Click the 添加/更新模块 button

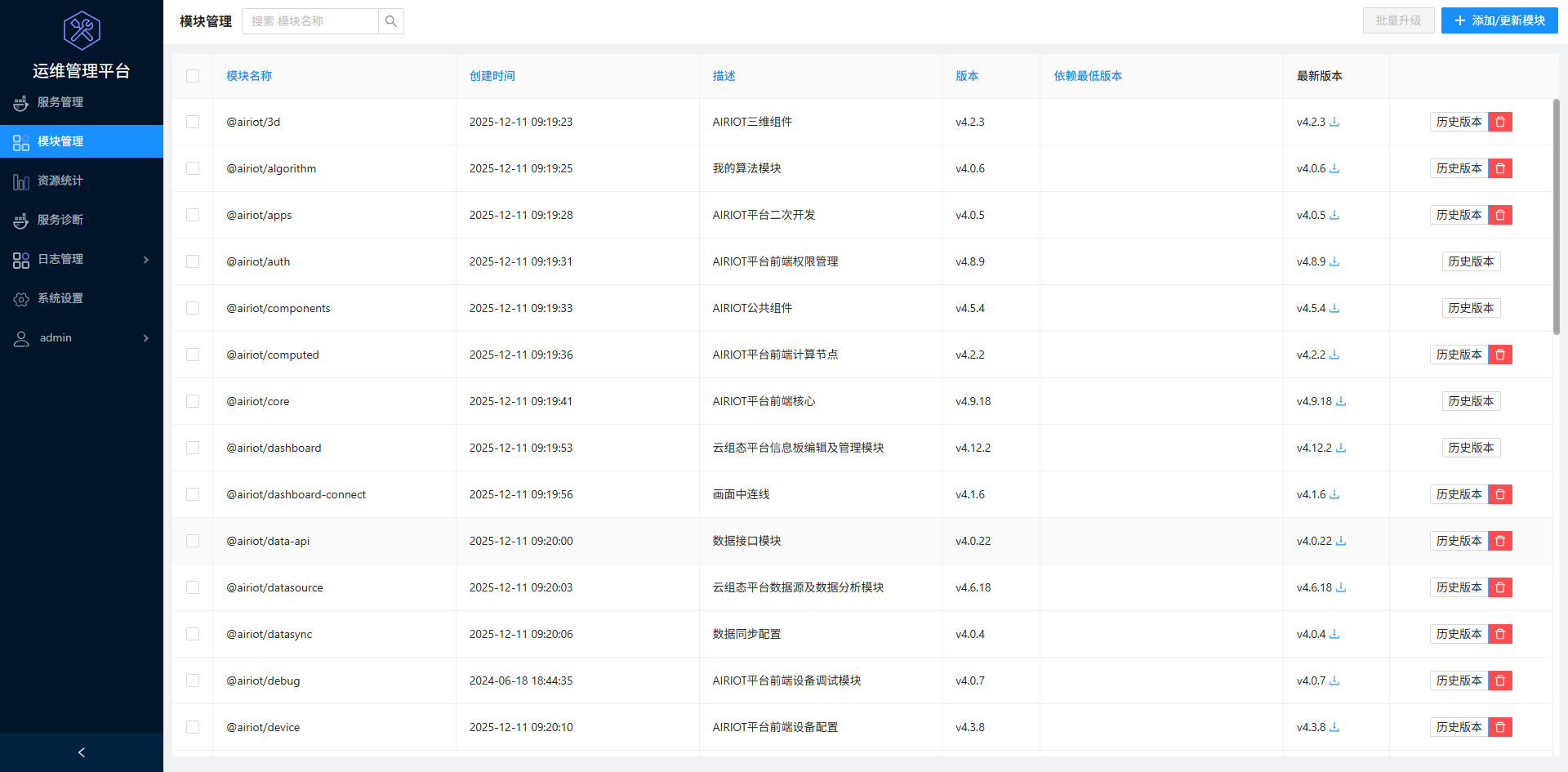tap(1499, 20)
